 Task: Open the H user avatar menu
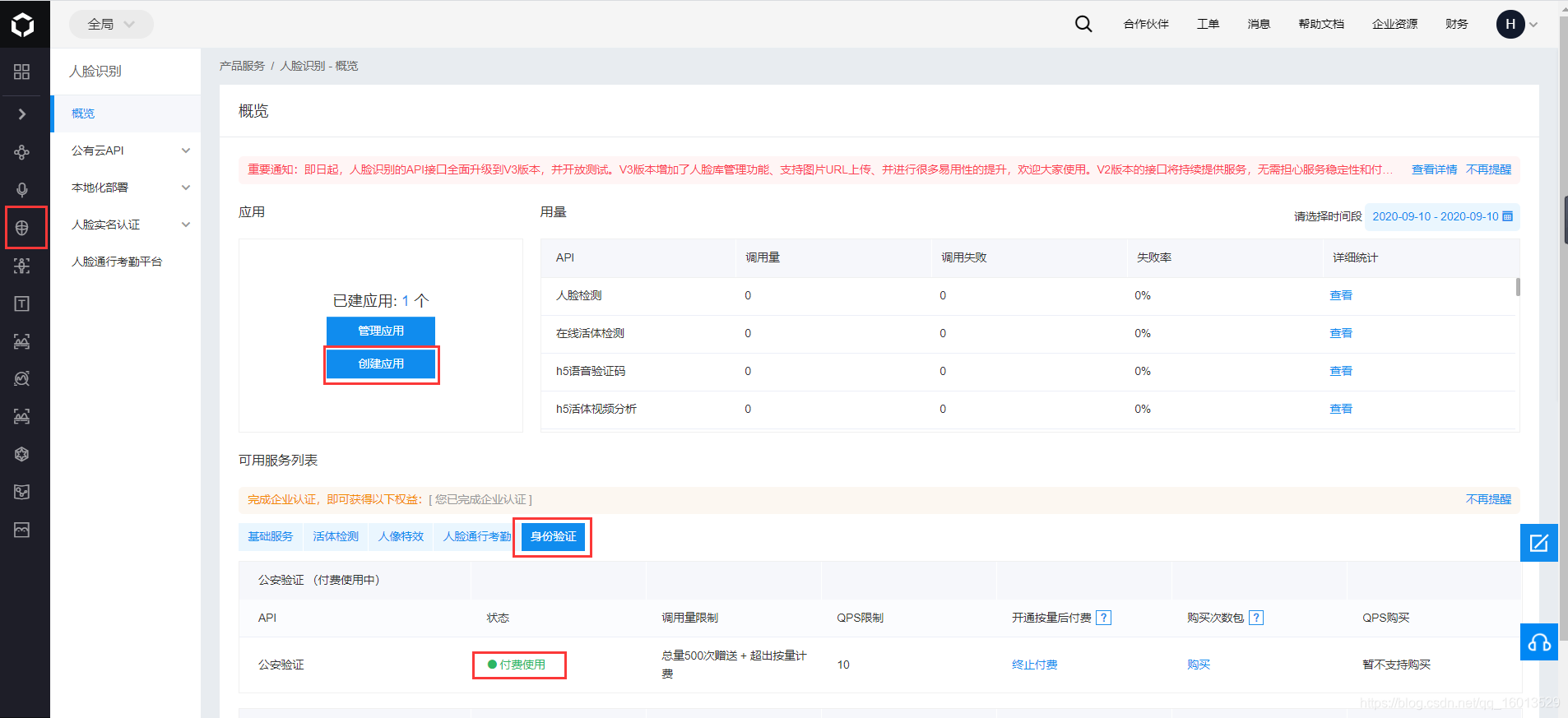coord(1510,24)
